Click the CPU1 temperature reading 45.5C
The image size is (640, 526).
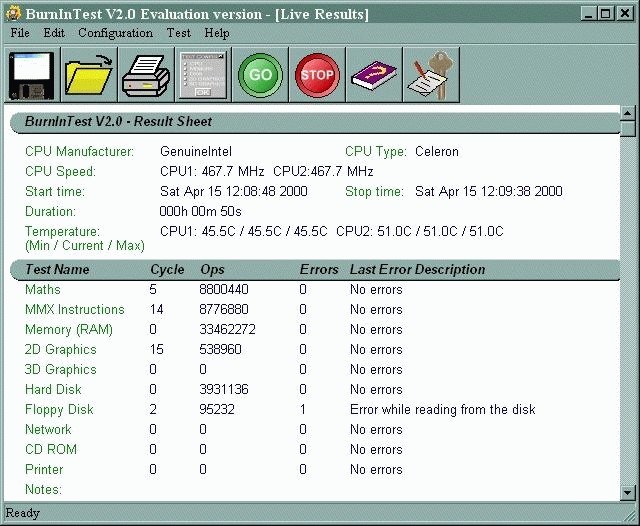[x=244, y=231]
